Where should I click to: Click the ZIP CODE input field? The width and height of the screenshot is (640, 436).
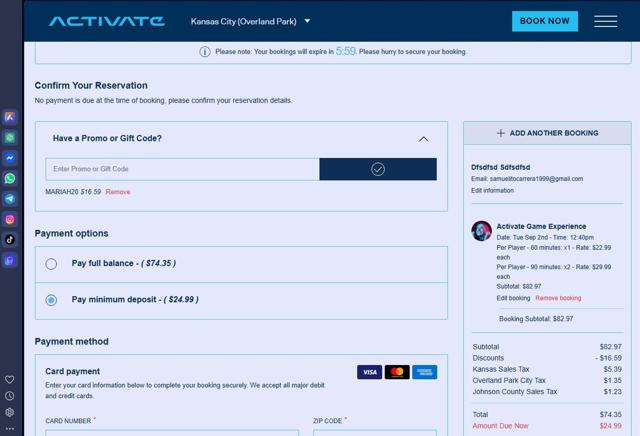click(375, 433)
